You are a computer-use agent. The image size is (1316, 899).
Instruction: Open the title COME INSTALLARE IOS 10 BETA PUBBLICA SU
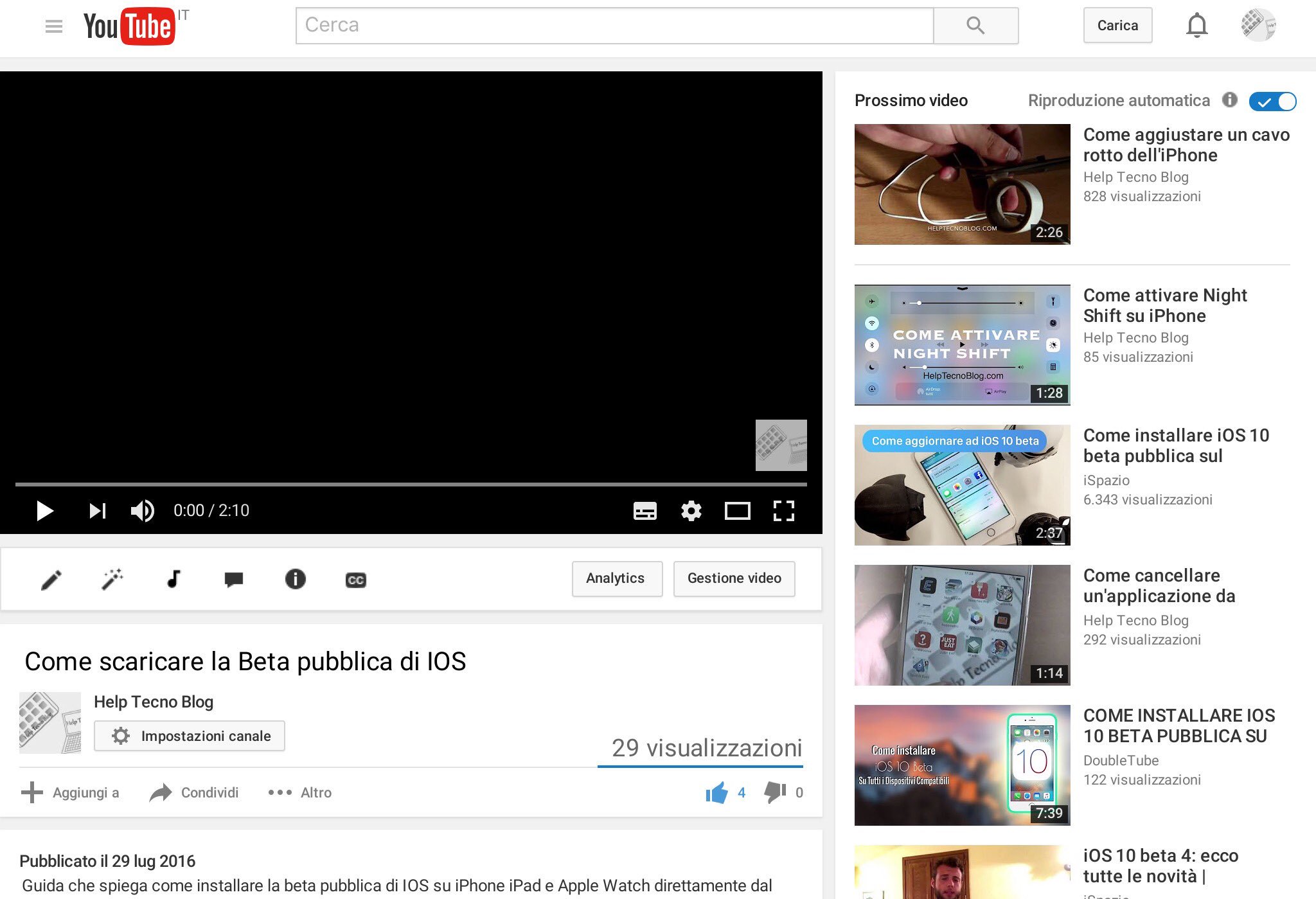tap(1179, 725)
